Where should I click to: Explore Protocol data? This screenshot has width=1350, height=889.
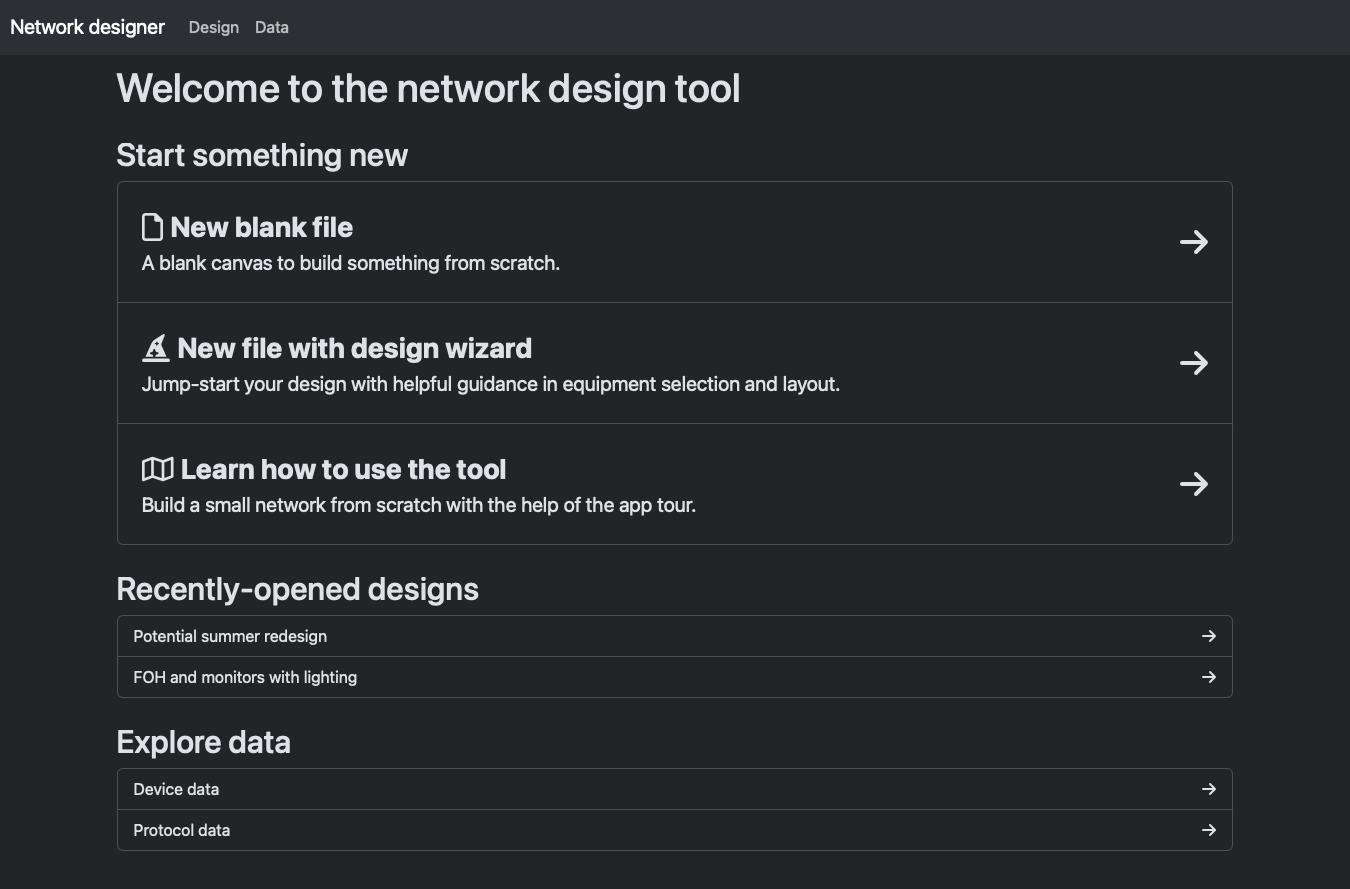coord(181,830)
